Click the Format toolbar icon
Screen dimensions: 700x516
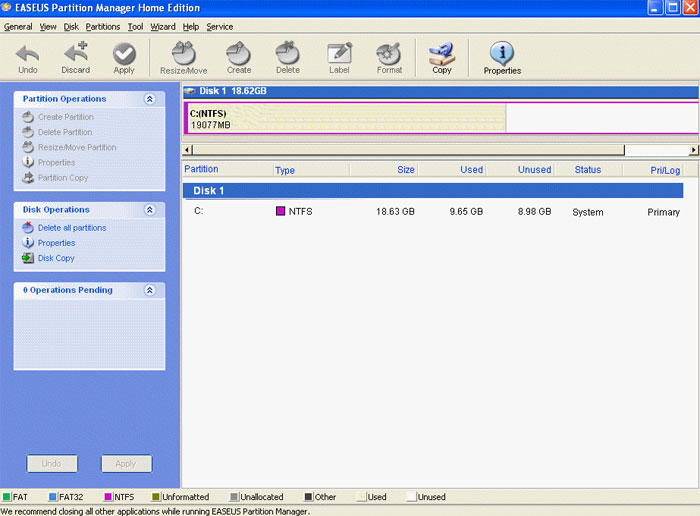click(389, 54)
